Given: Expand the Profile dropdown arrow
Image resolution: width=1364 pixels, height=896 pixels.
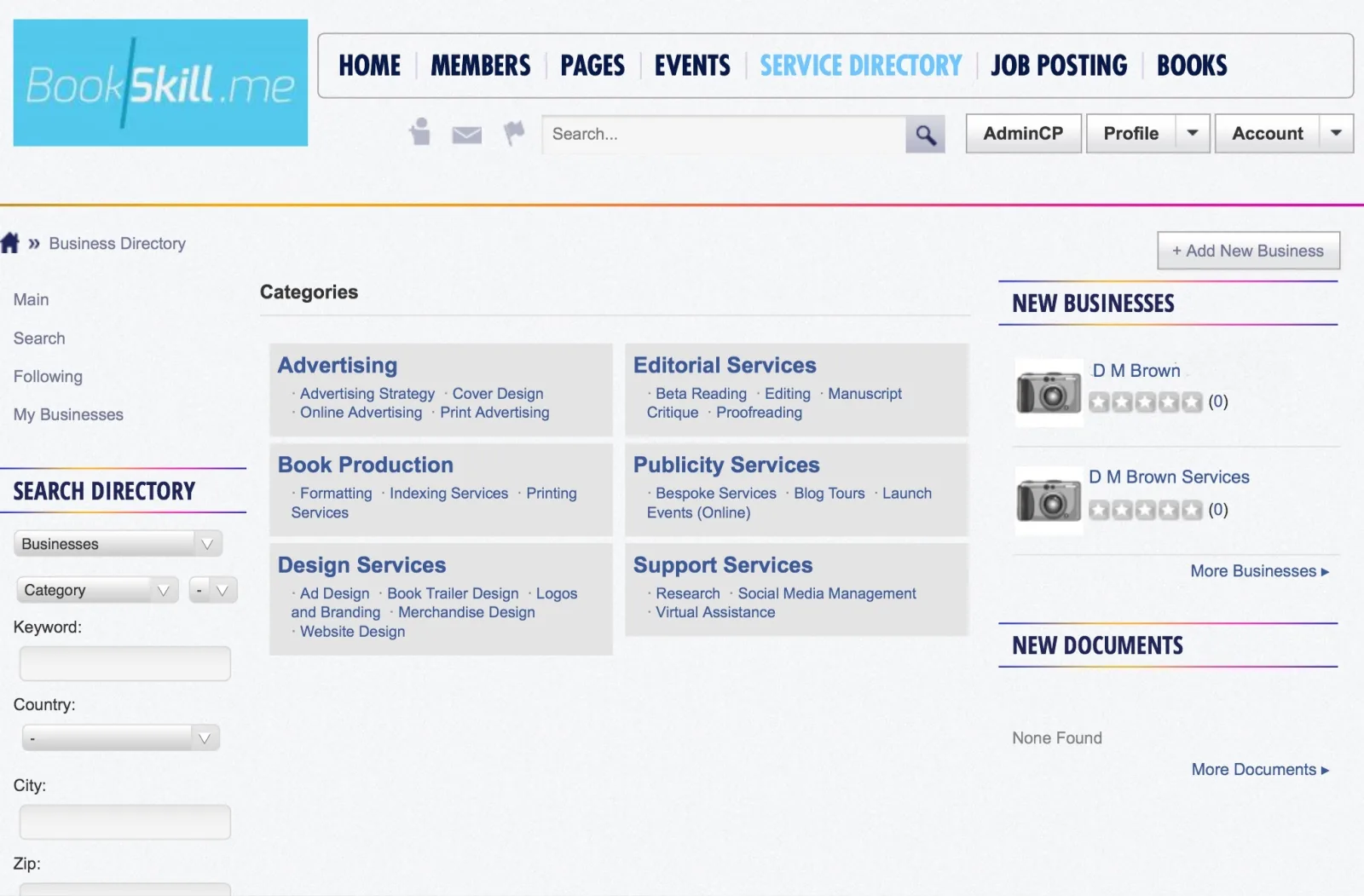Looking at the screenshot, I should [1193, 133].
